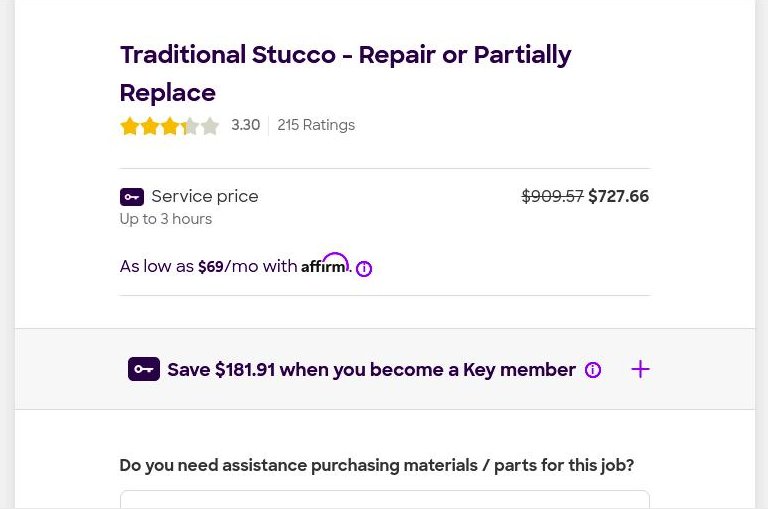Click the fifth gray rating star
This screenshot has height=509, width=768.
click(x=209, y=126)
